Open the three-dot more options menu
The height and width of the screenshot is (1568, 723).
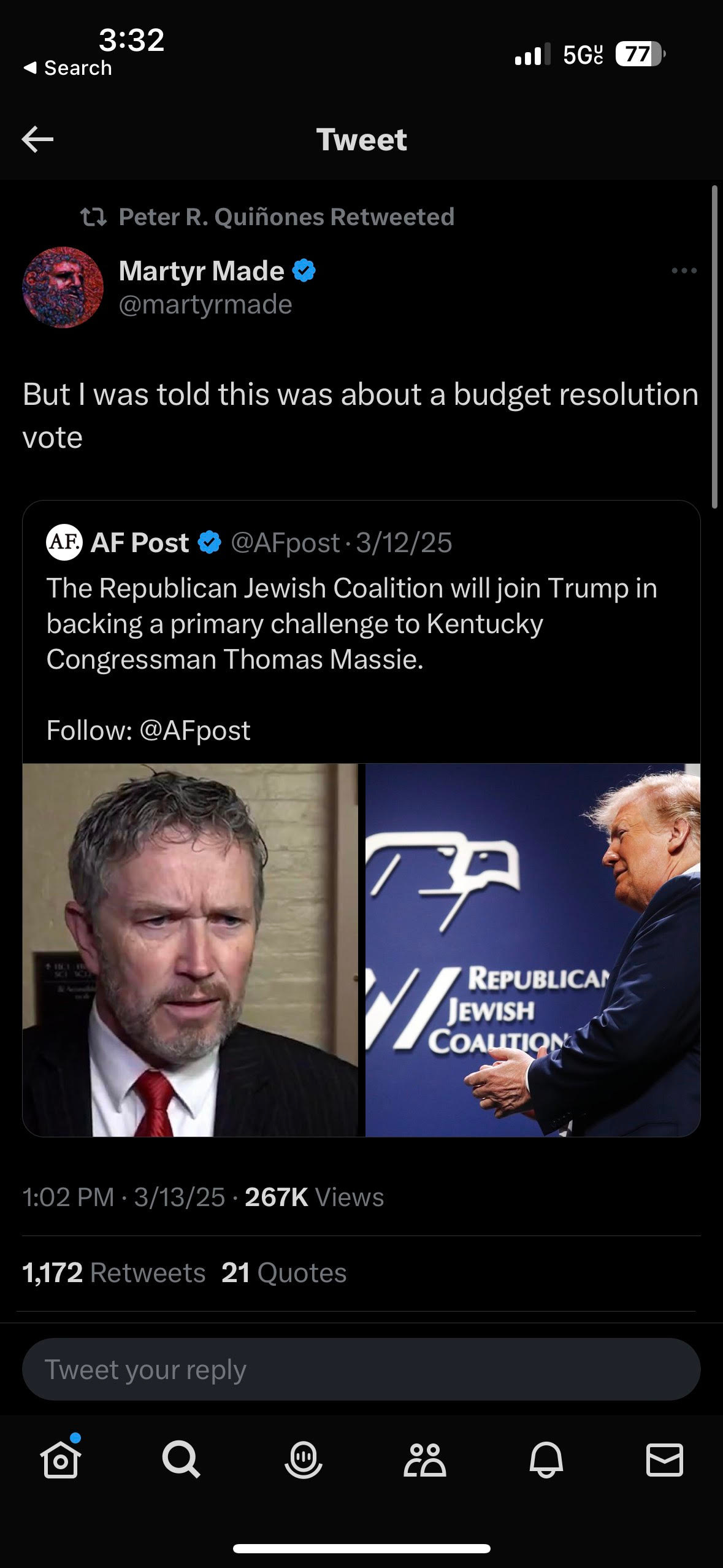pyautogui.click(x=684, y=271)
